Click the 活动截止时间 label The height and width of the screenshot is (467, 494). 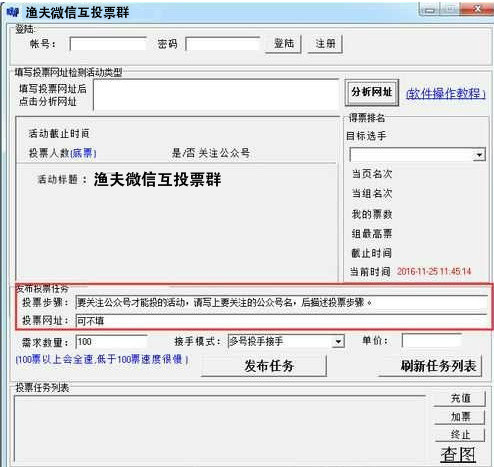pos(59,134)
